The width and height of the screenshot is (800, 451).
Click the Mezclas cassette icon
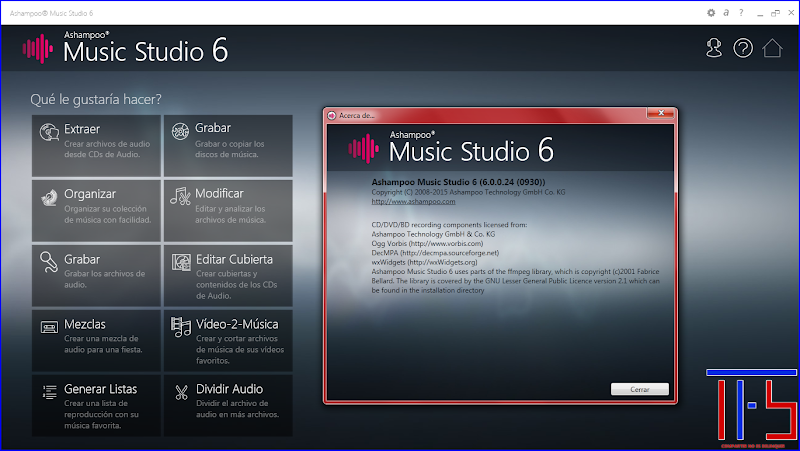point(49,327)
